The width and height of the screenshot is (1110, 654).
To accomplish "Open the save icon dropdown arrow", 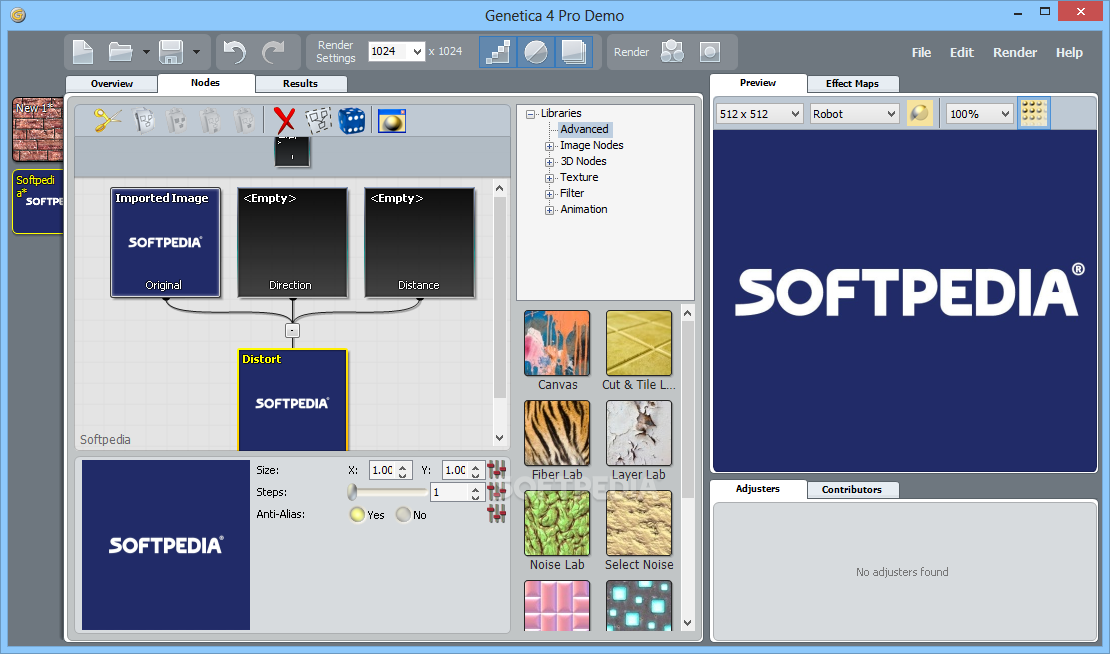I will 196,52.
